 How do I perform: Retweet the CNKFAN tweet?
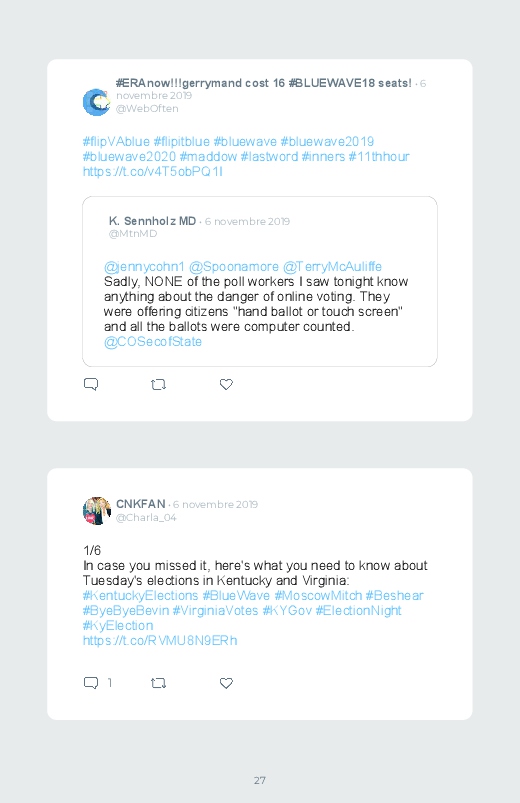pos(158,683)
